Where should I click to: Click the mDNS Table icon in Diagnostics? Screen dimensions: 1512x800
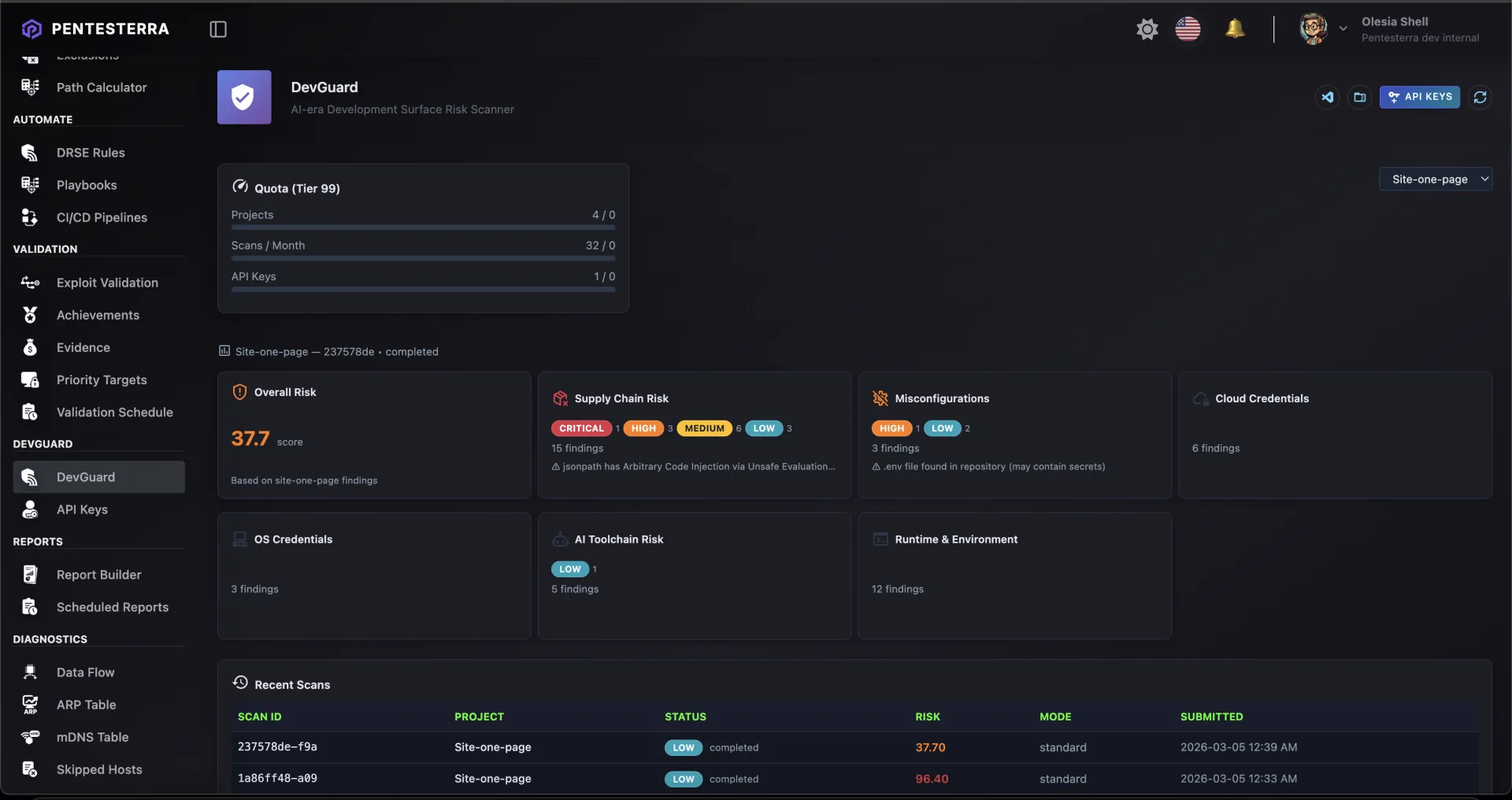tap(30, 737)
